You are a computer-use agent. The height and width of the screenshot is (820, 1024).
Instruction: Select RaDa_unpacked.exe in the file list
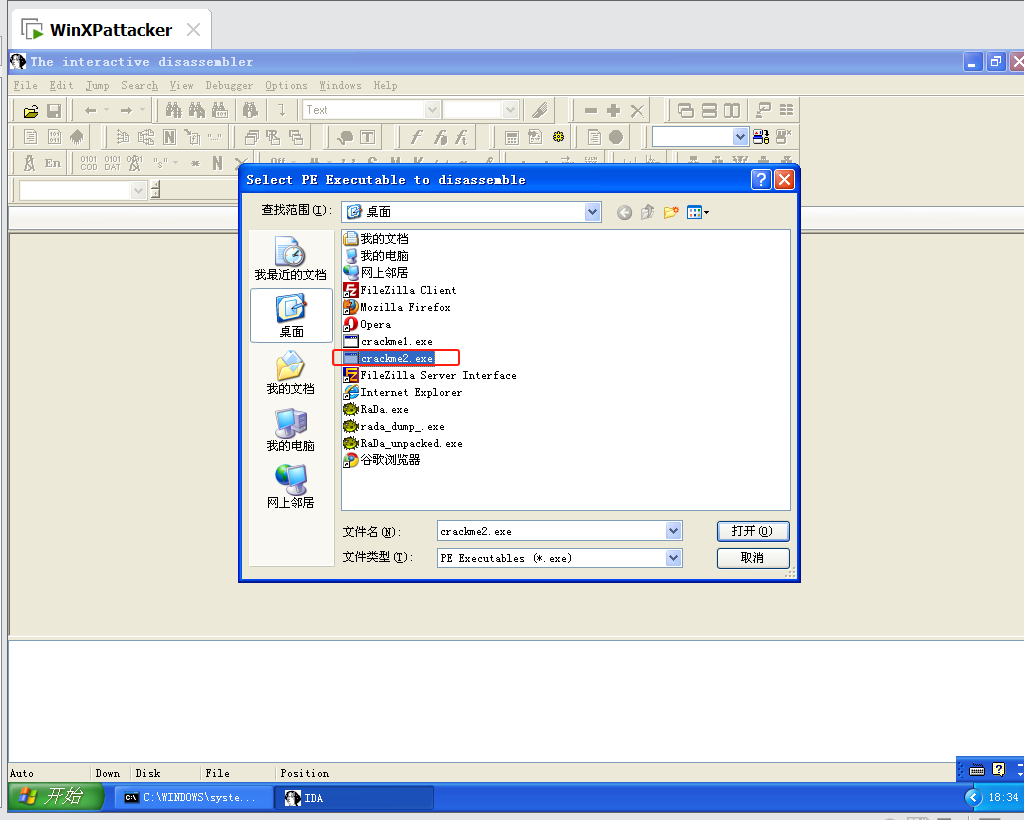click(403, 443)
